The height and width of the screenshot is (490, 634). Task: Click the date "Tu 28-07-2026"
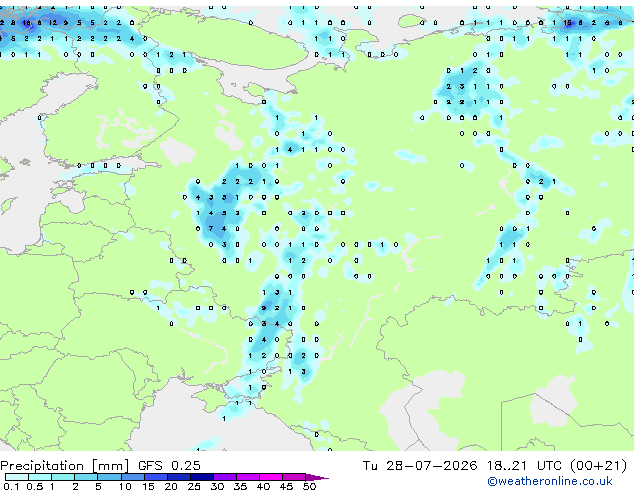pos(419,466)
